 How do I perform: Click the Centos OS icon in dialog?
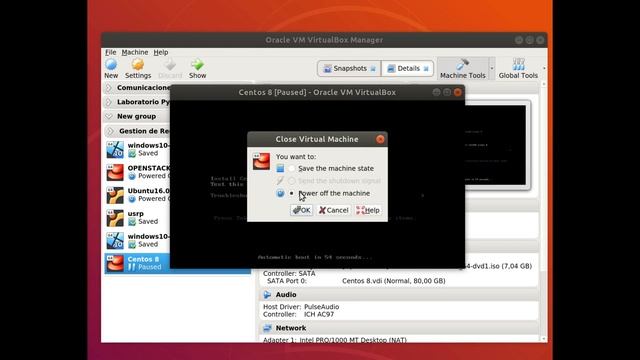coord(261,161)
